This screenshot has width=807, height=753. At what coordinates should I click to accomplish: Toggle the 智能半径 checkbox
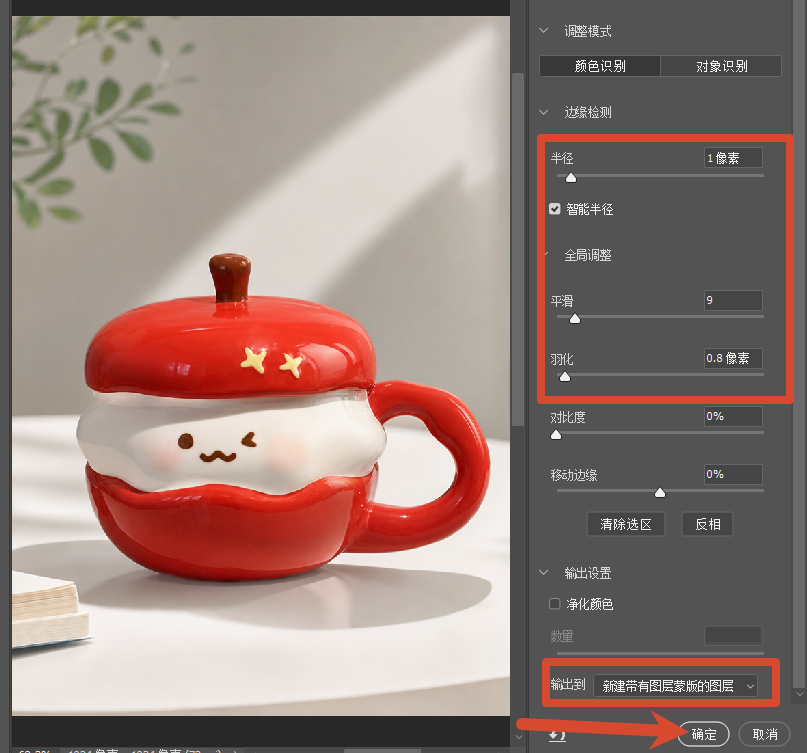point(554,209)
